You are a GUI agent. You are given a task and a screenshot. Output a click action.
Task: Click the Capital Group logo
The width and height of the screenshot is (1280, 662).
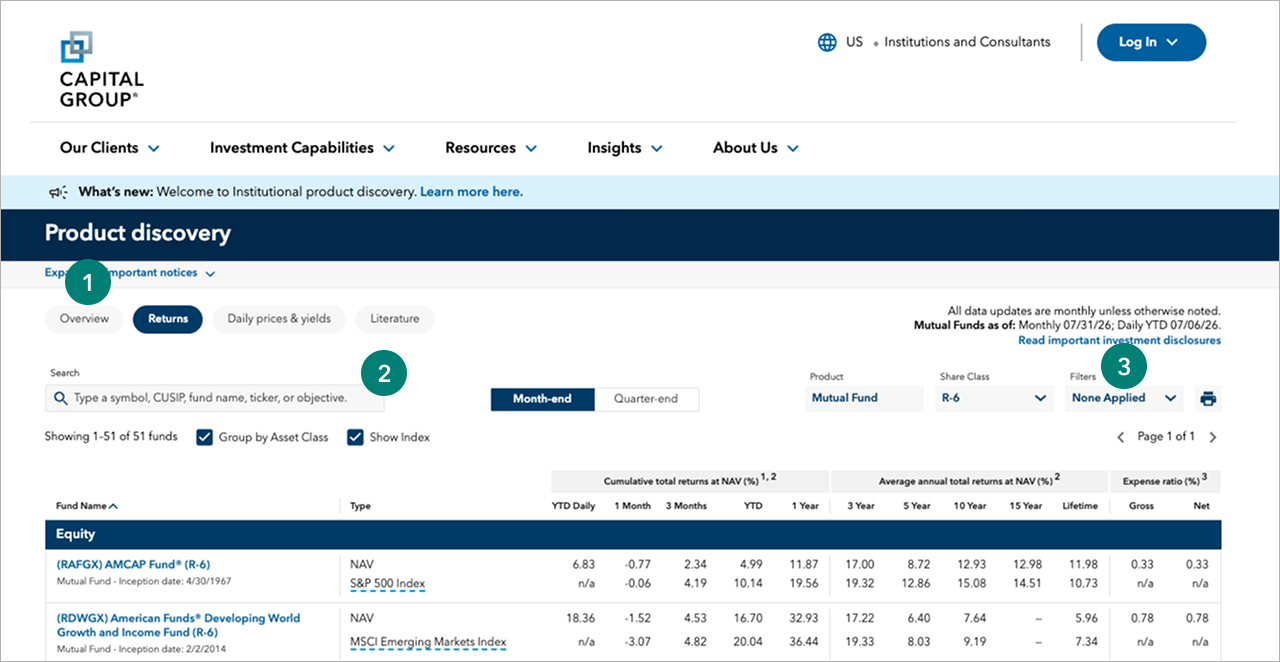pyautogui.click(x=101, y=69)
